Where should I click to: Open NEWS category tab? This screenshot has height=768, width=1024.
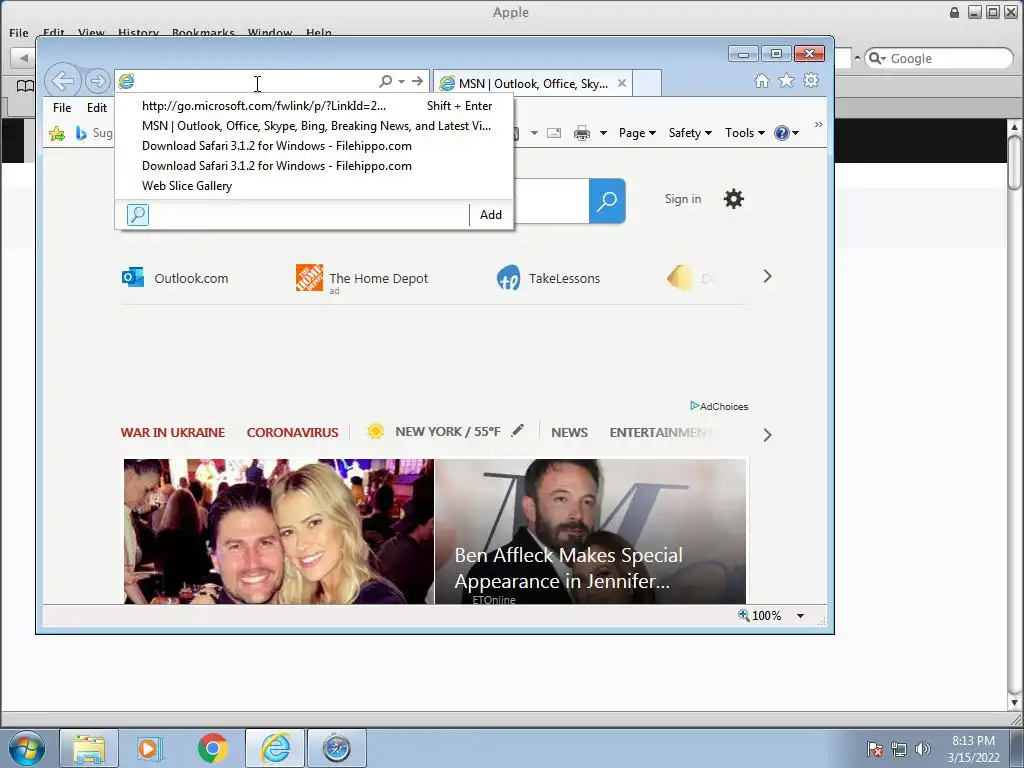pos(569,432)
